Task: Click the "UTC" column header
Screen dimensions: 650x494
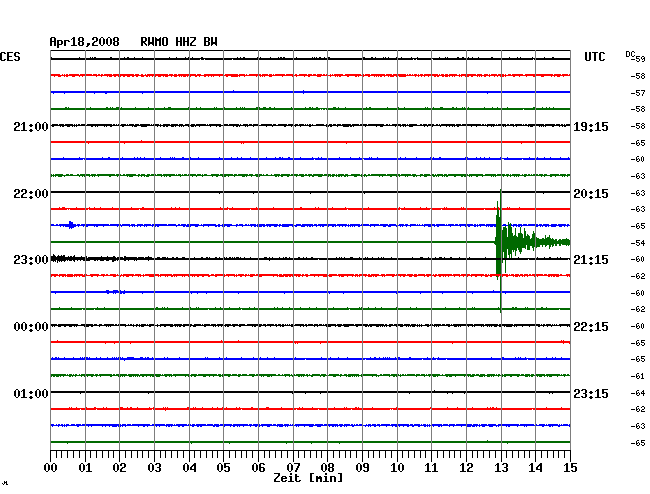Action: tap(594, 57)
